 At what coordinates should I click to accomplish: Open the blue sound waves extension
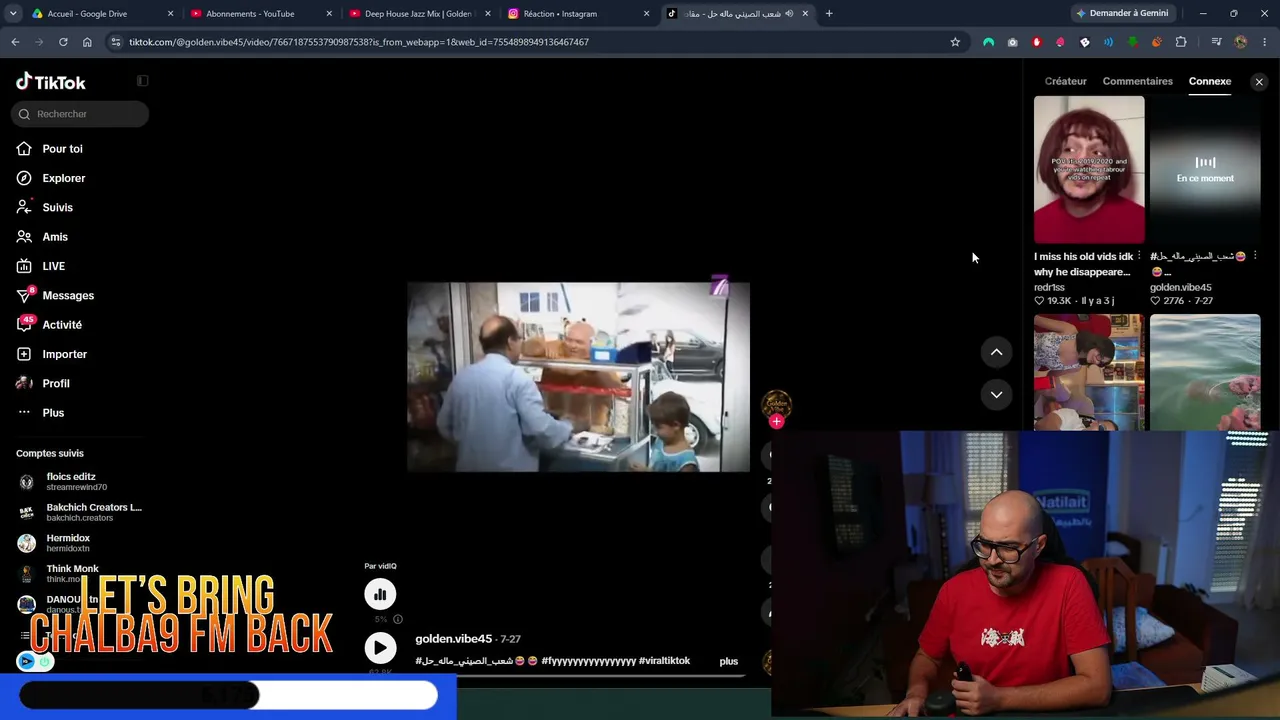click(1108, 42)
